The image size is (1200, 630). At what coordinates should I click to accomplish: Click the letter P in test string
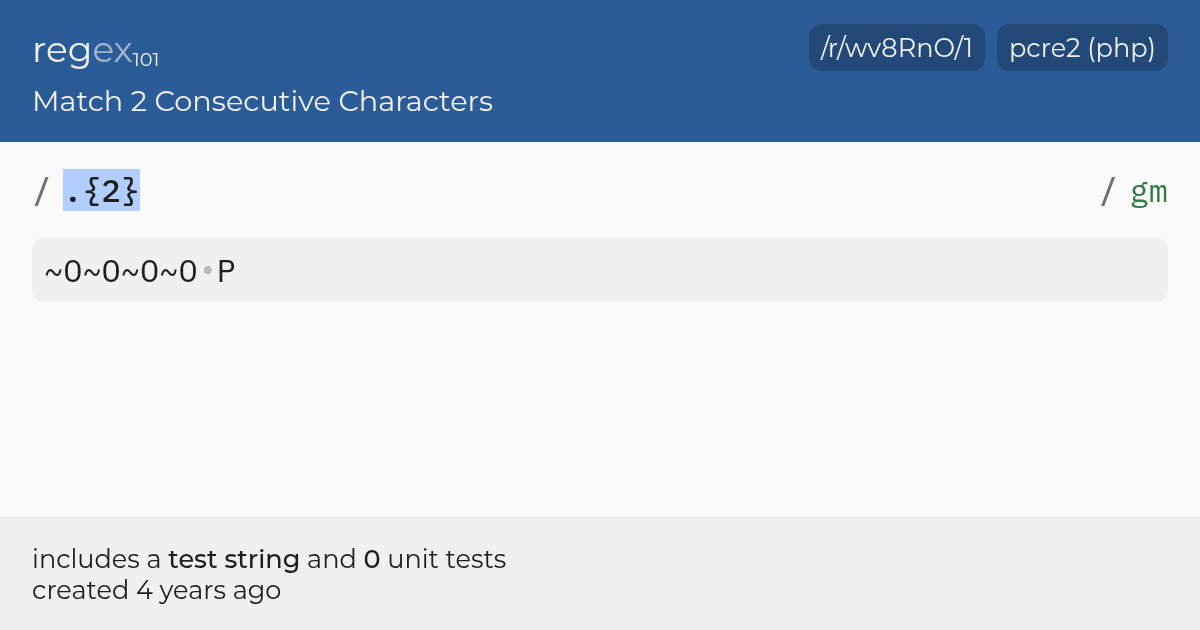coord(226,271)
